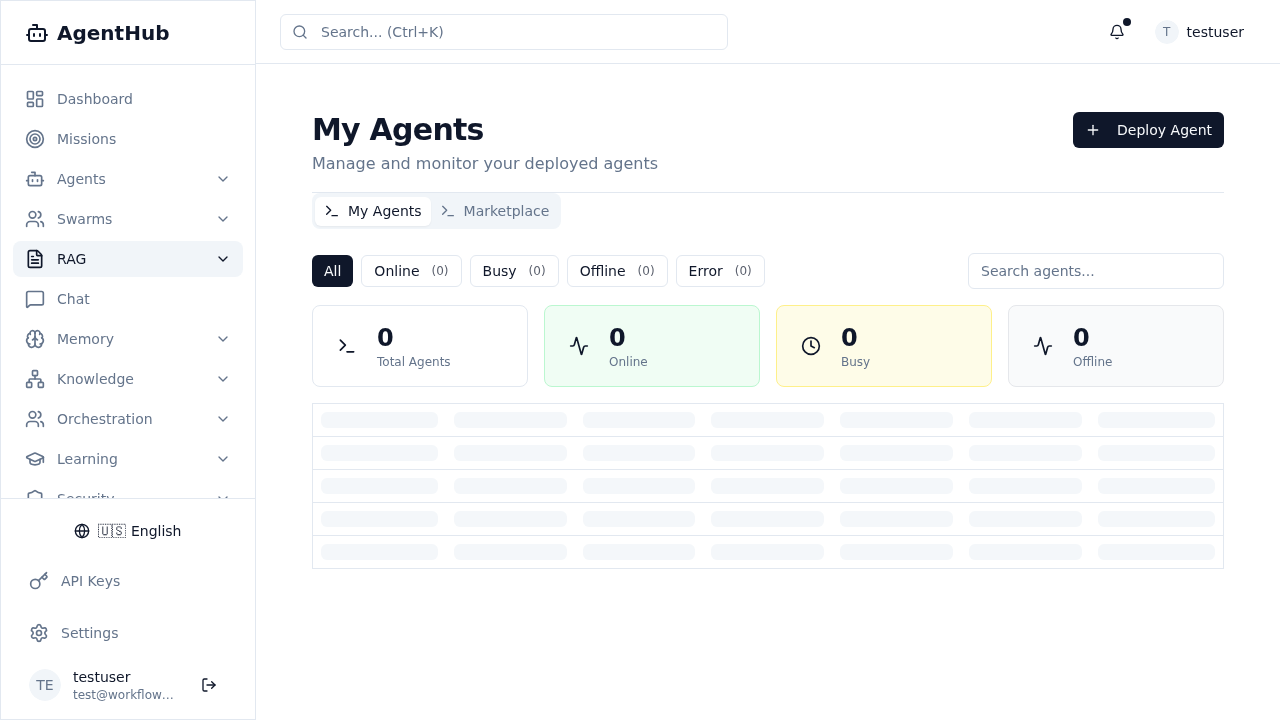
Task: Click the Deploy Agent button
Action: tap(1148, 130)
